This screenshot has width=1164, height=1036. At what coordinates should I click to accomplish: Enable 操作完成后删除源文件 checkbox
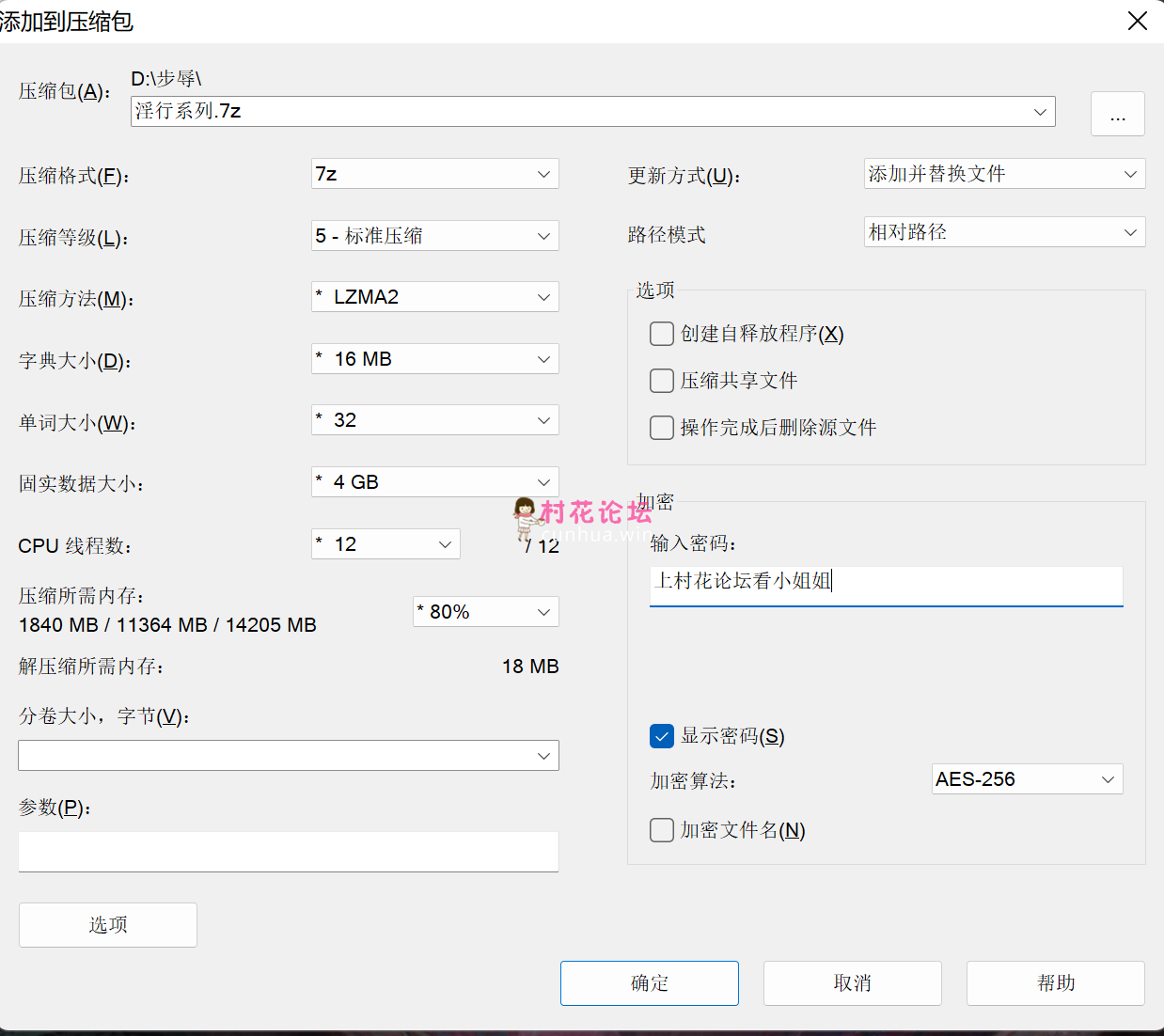pyautogui.click(x=662, y=428)
